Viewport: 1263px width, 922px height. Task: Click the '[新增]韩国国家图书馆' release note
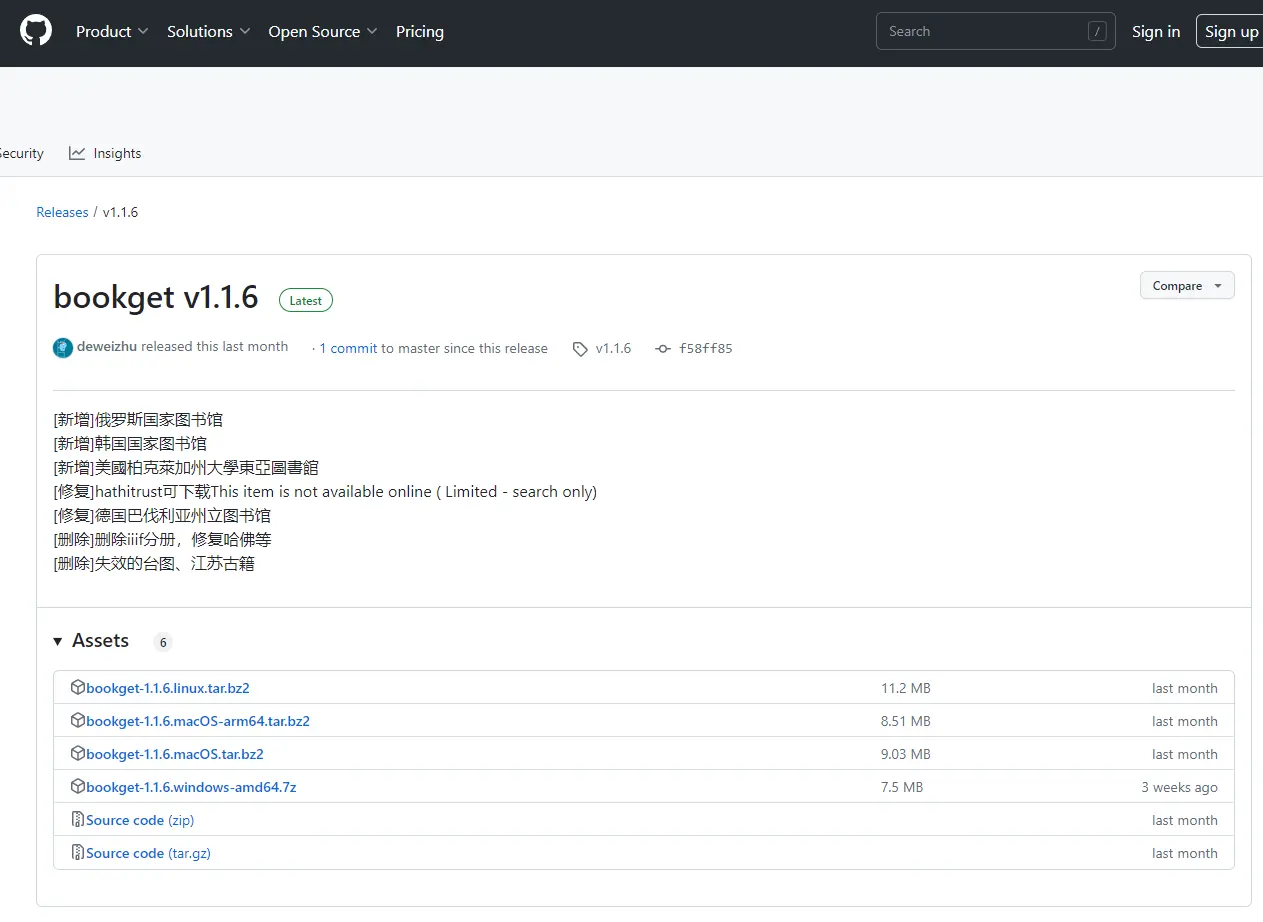(130, 443)
